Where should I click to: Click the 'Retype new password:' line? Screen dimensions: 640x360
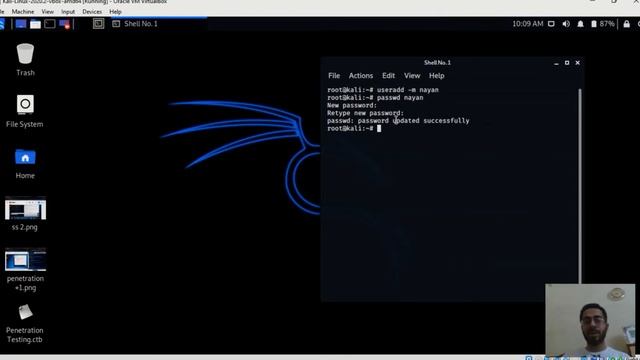pyautogui.click(x=365, y=113)
